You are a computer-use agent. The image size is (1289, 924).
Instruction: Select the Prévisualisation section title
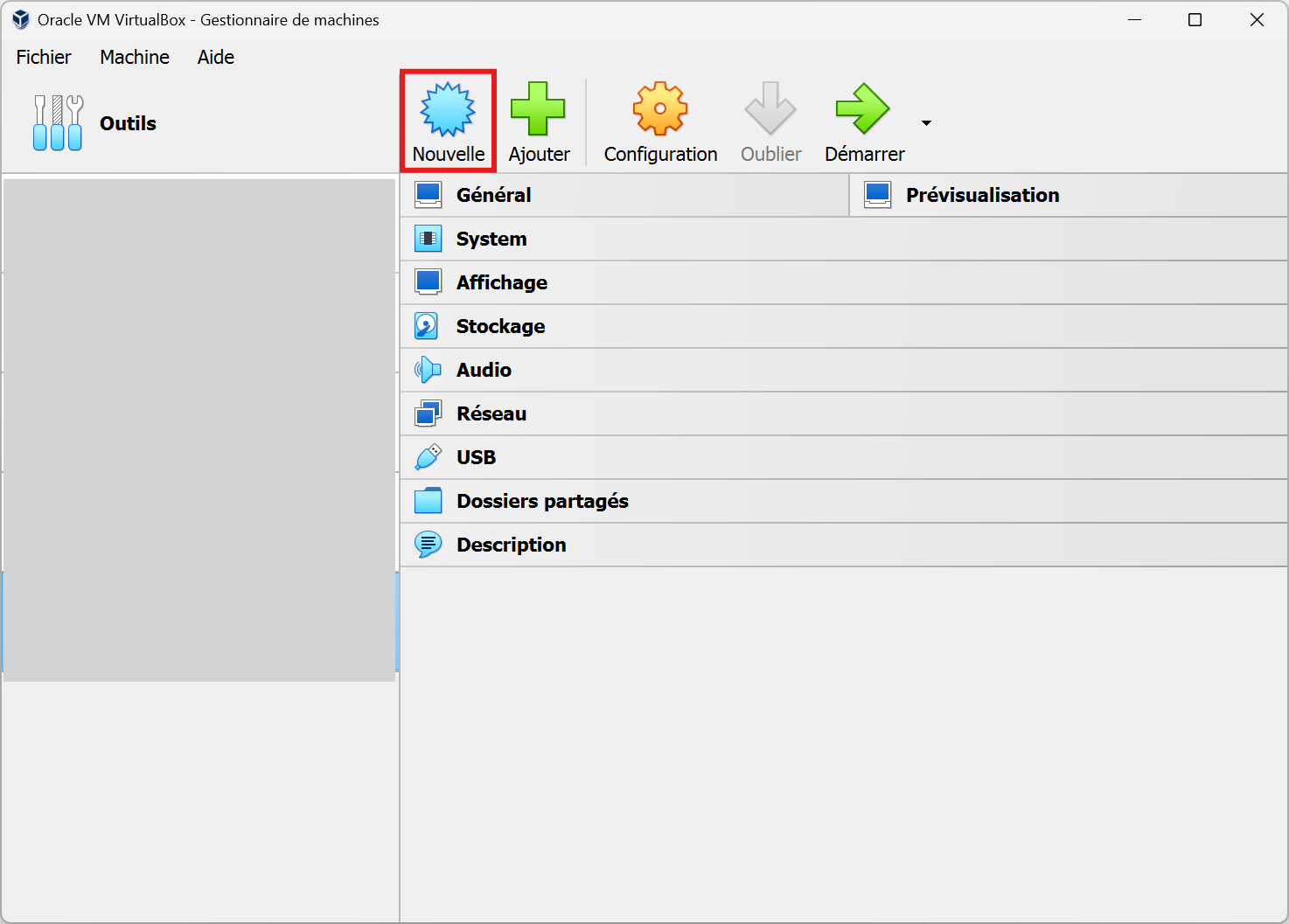982,195
